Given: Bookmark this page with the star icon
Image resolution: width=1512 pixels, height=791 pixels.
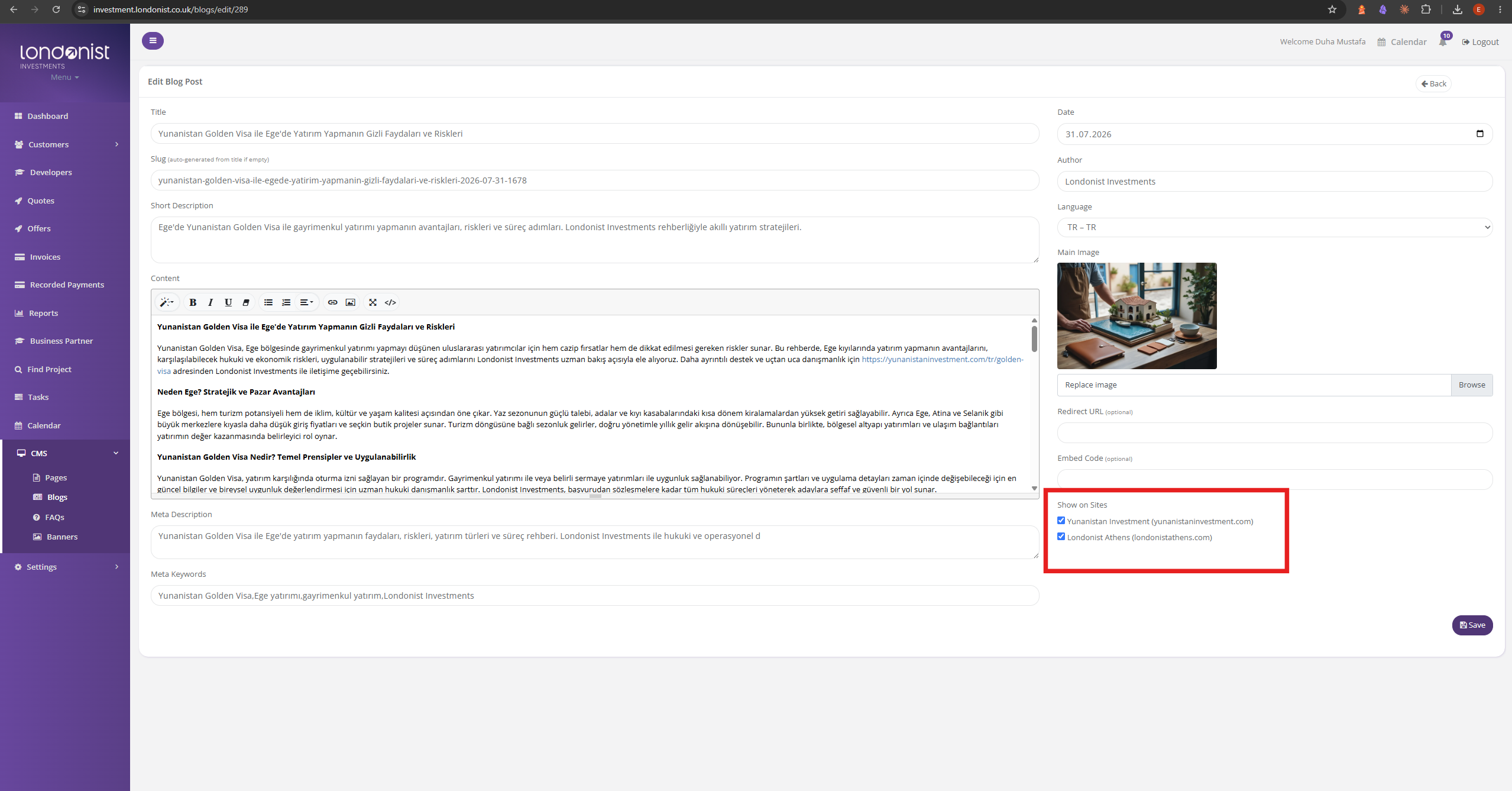Looking at the screenshot, I should [x=1332, y=9].
